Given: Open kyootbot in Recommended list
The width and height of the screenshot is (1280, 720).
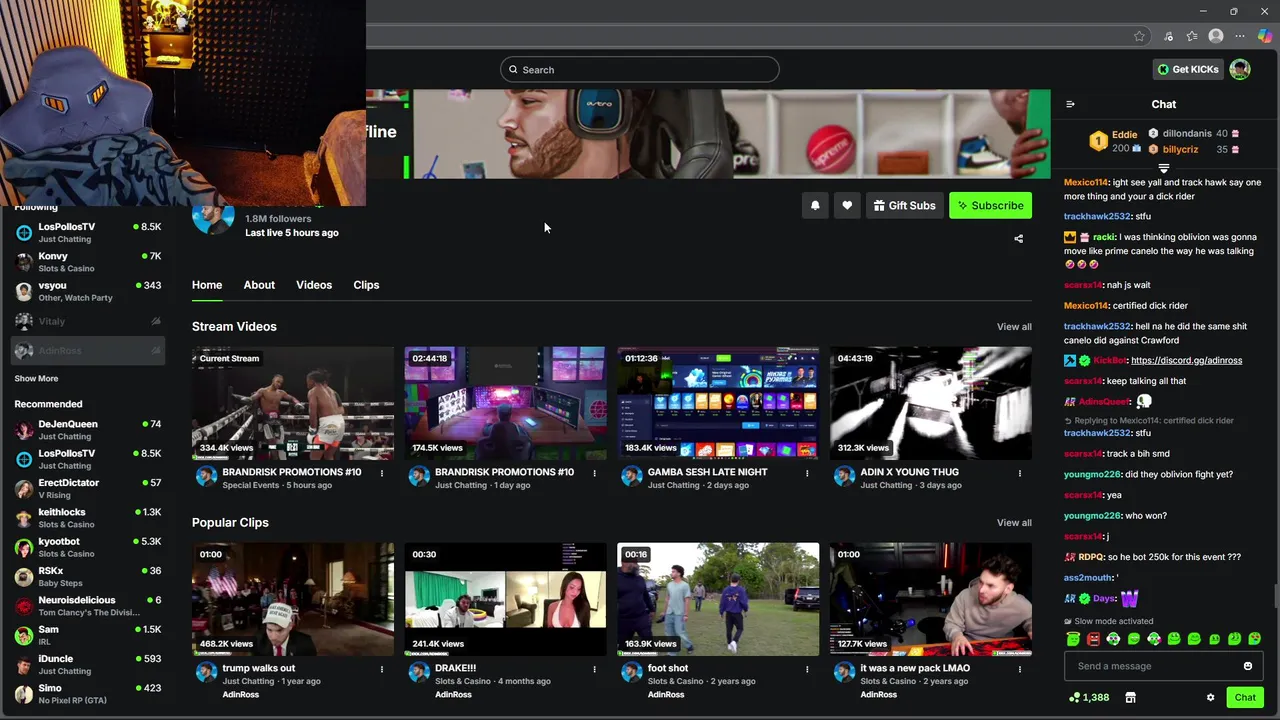Looking at the screenshot, I should tap(88, 547).
